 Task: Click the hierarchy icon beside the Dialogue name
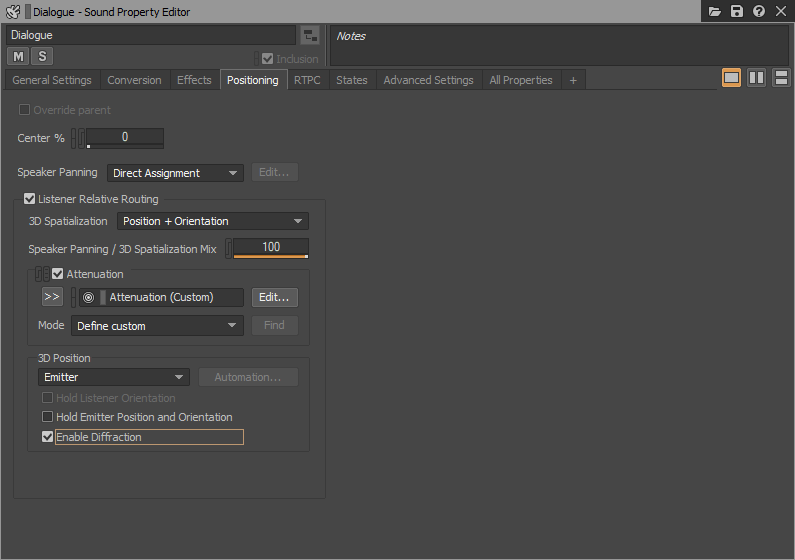(x=310, y=36)
